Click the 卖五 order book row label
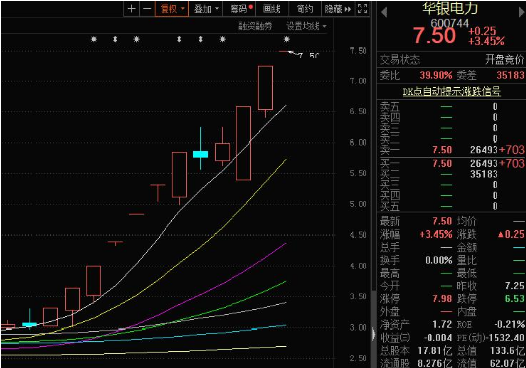The width and height of the screenshot is (526, 368). 390,107
